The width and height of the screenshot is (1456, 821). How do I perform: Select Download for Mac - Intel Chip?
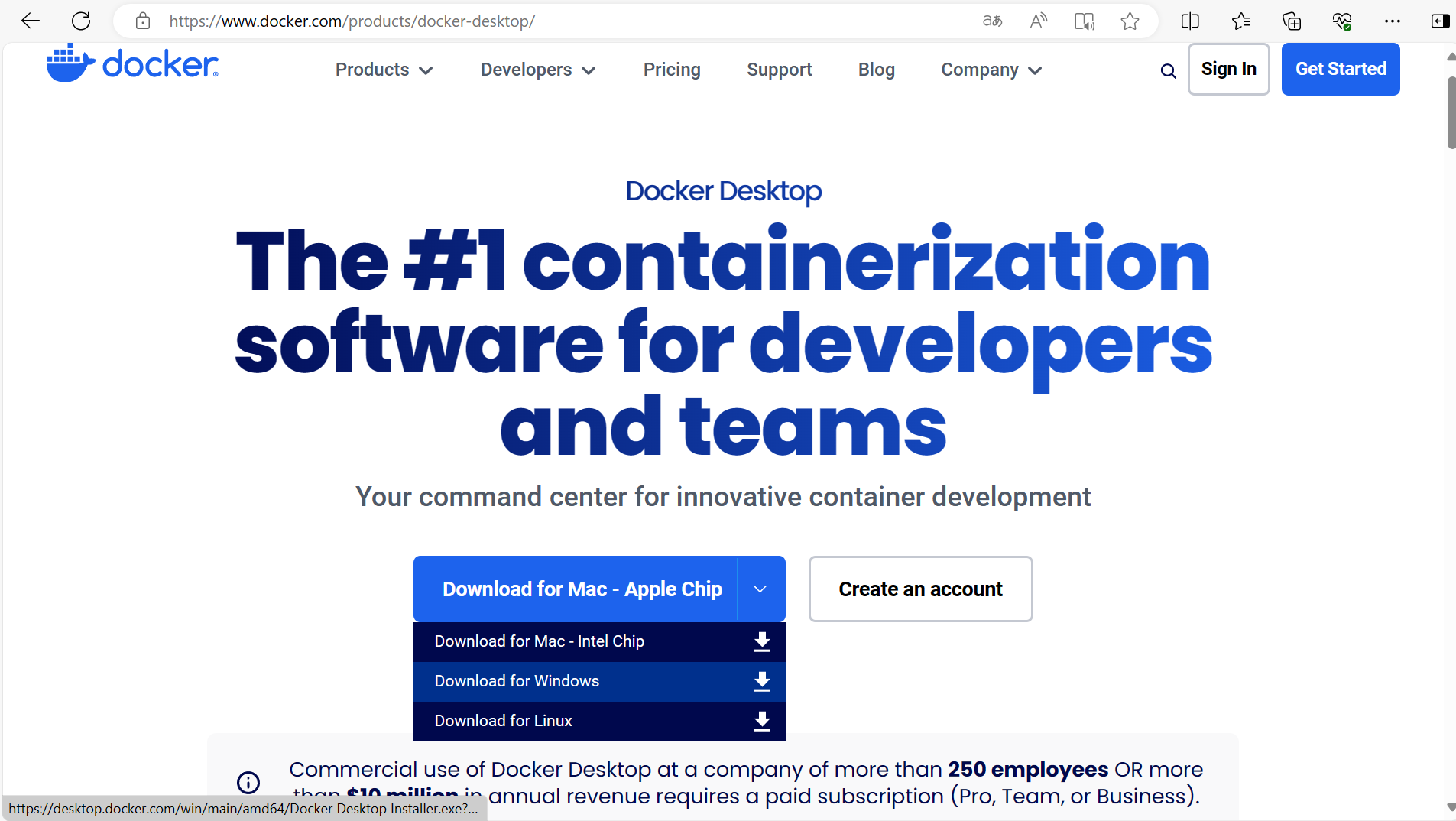coord(599,641)
